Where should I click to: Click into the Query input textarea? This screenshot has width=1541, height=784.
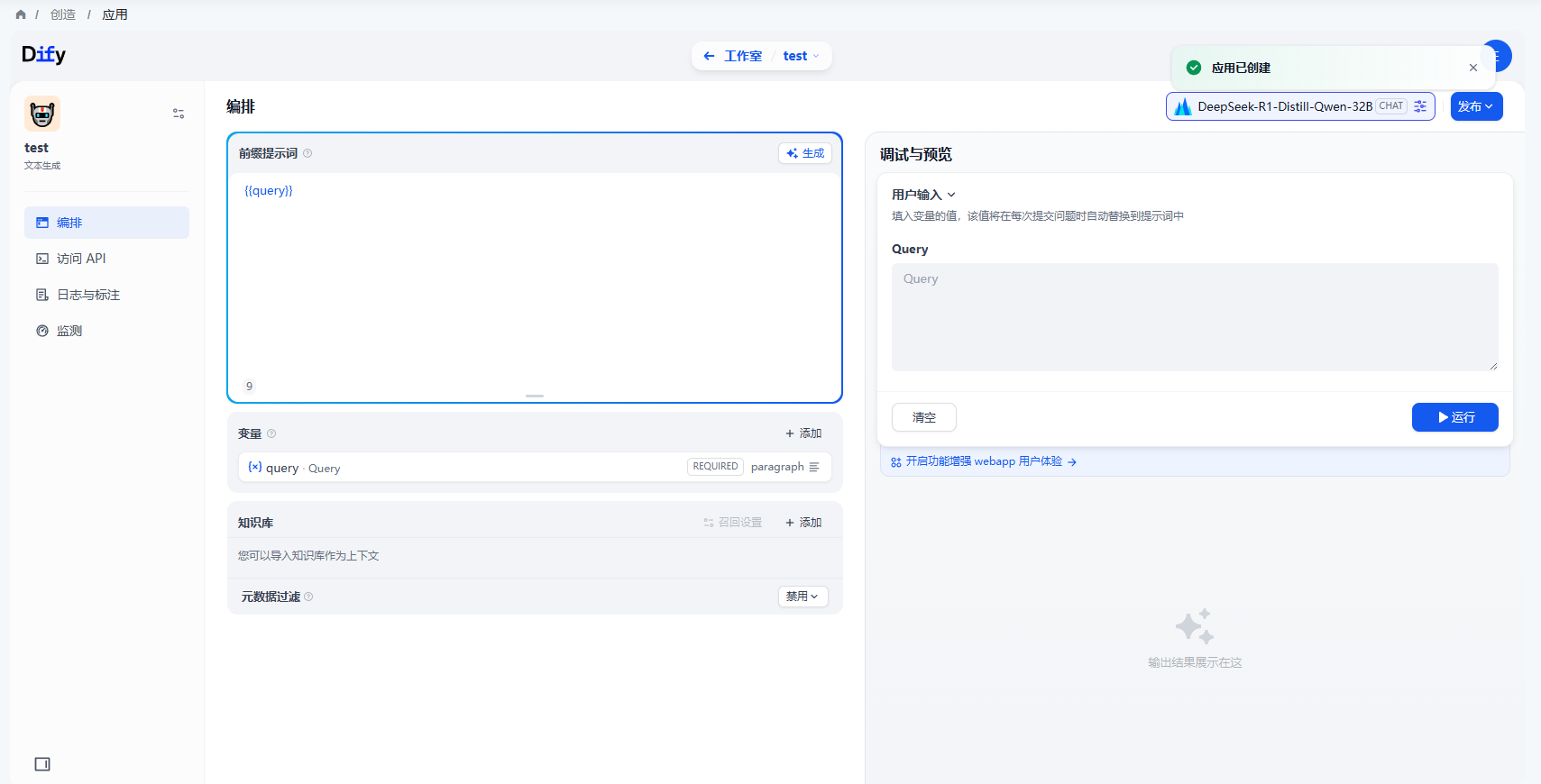click(1194, 317)
